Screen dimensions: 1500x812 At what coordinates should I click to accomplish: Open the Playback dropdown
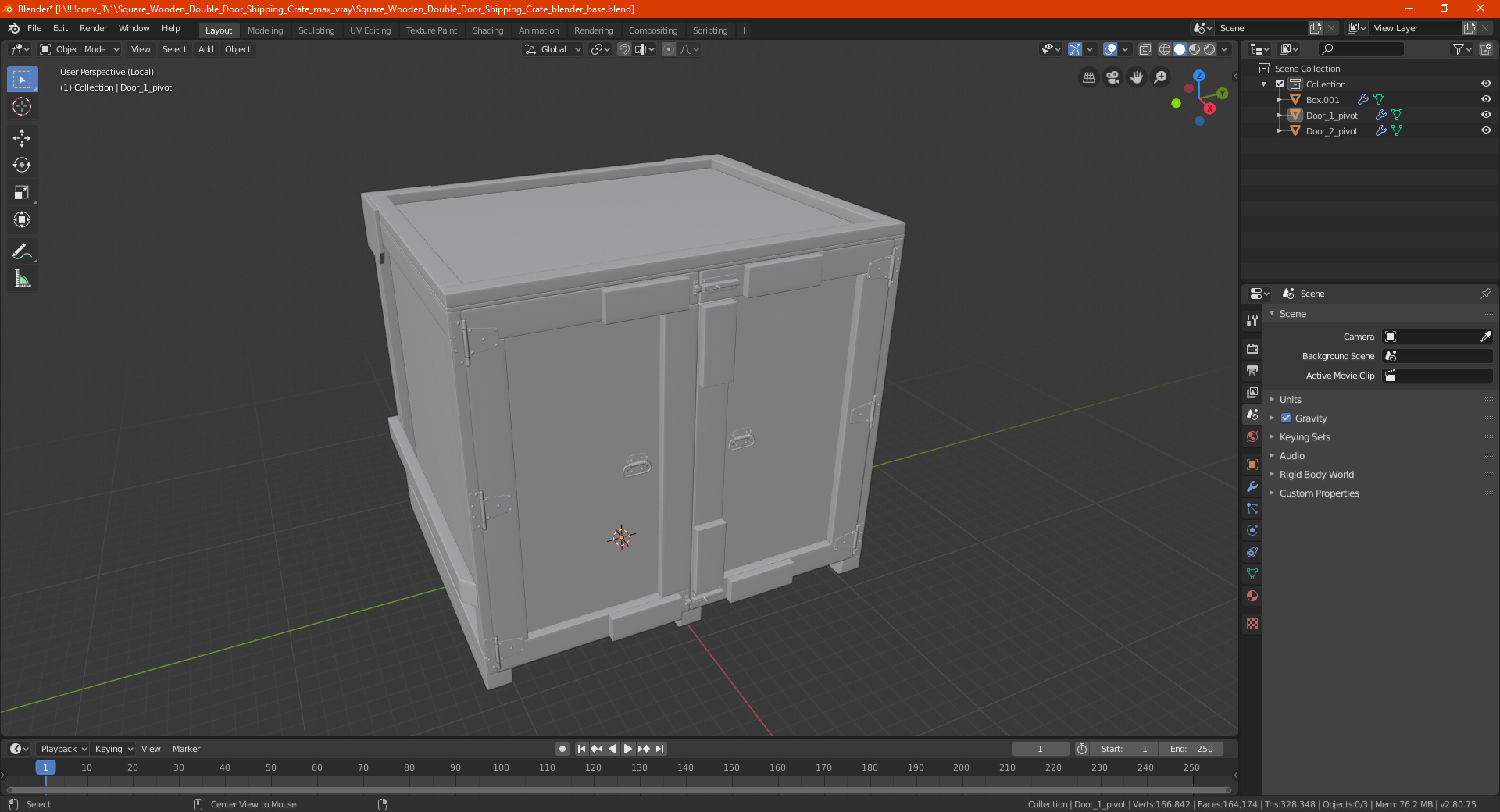63,749
